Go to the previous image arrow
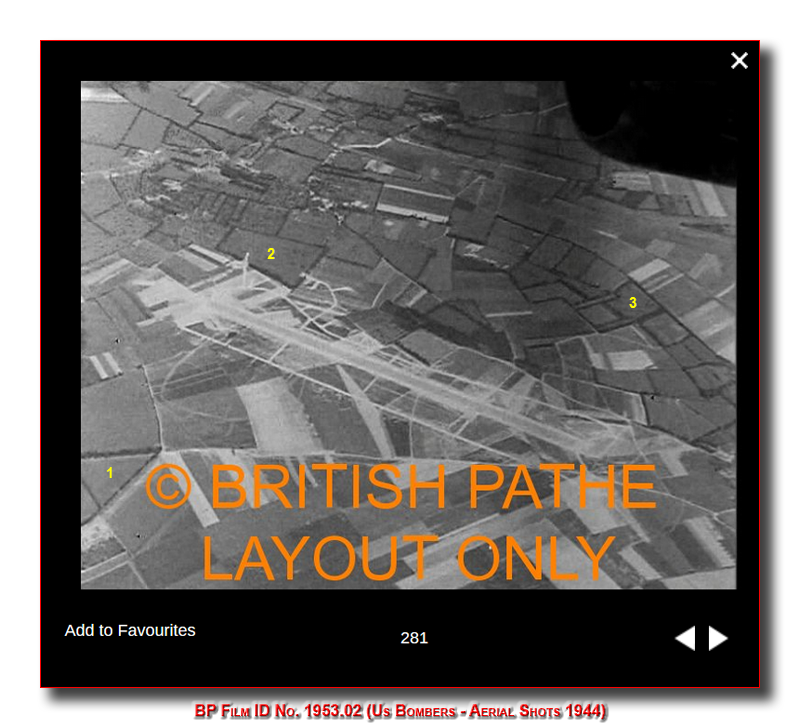 click(x=685, y=638)
